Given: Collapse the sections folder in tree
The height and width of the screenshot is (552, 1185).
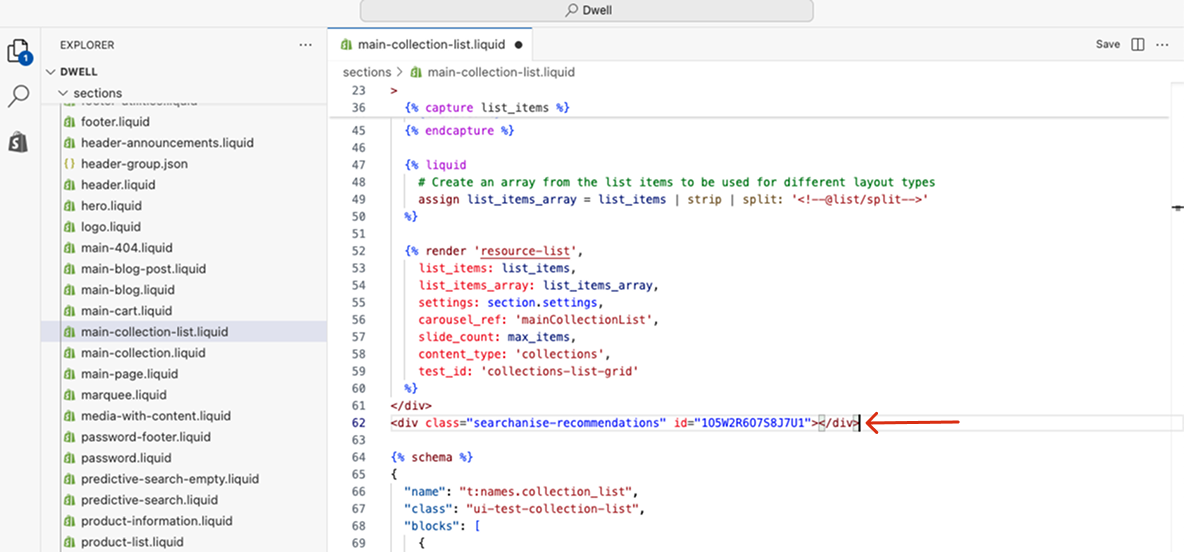Looking at the screenshot, I should (64, 93).
